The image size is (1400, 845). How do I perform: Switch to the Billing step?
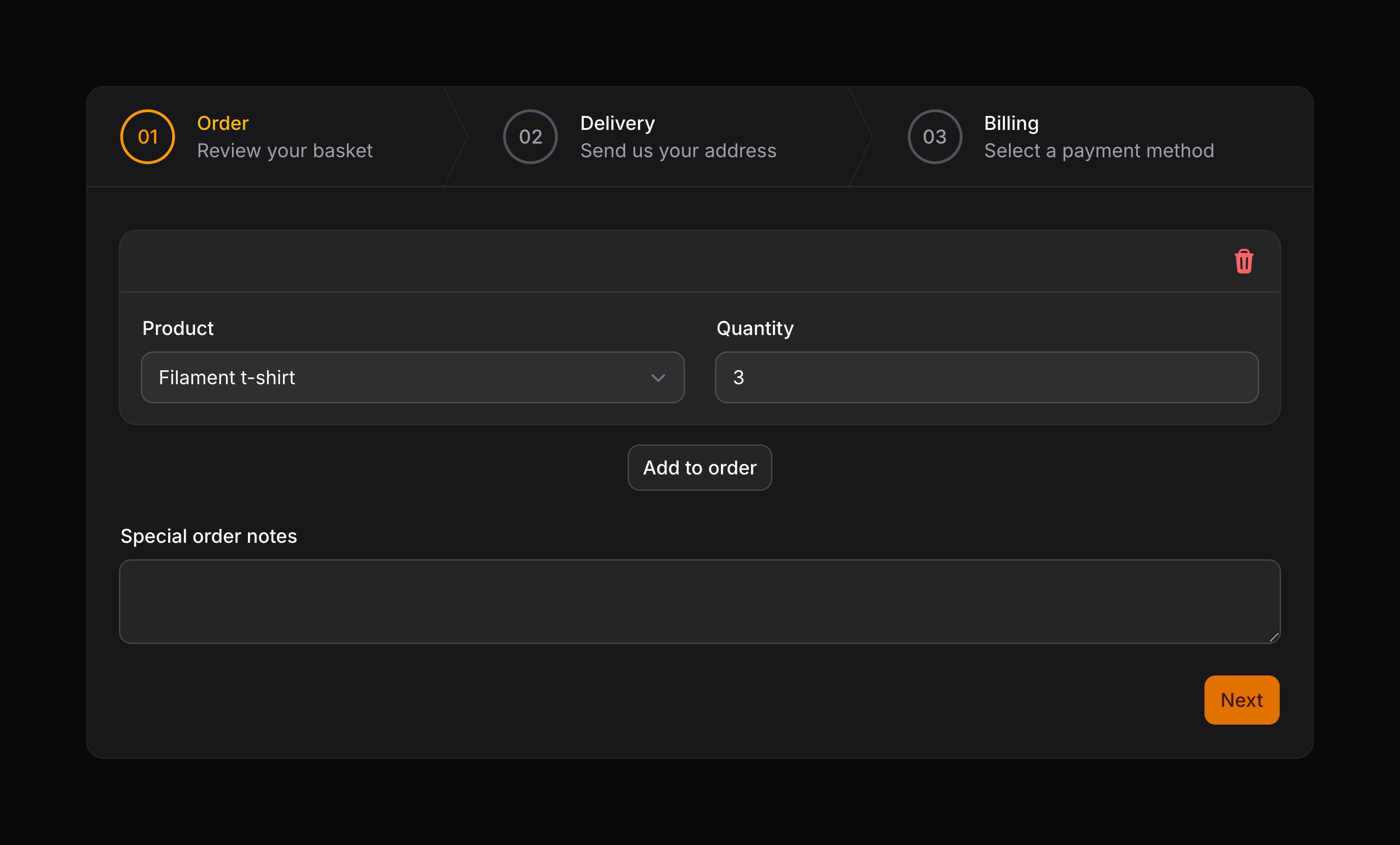point(1011,123)
